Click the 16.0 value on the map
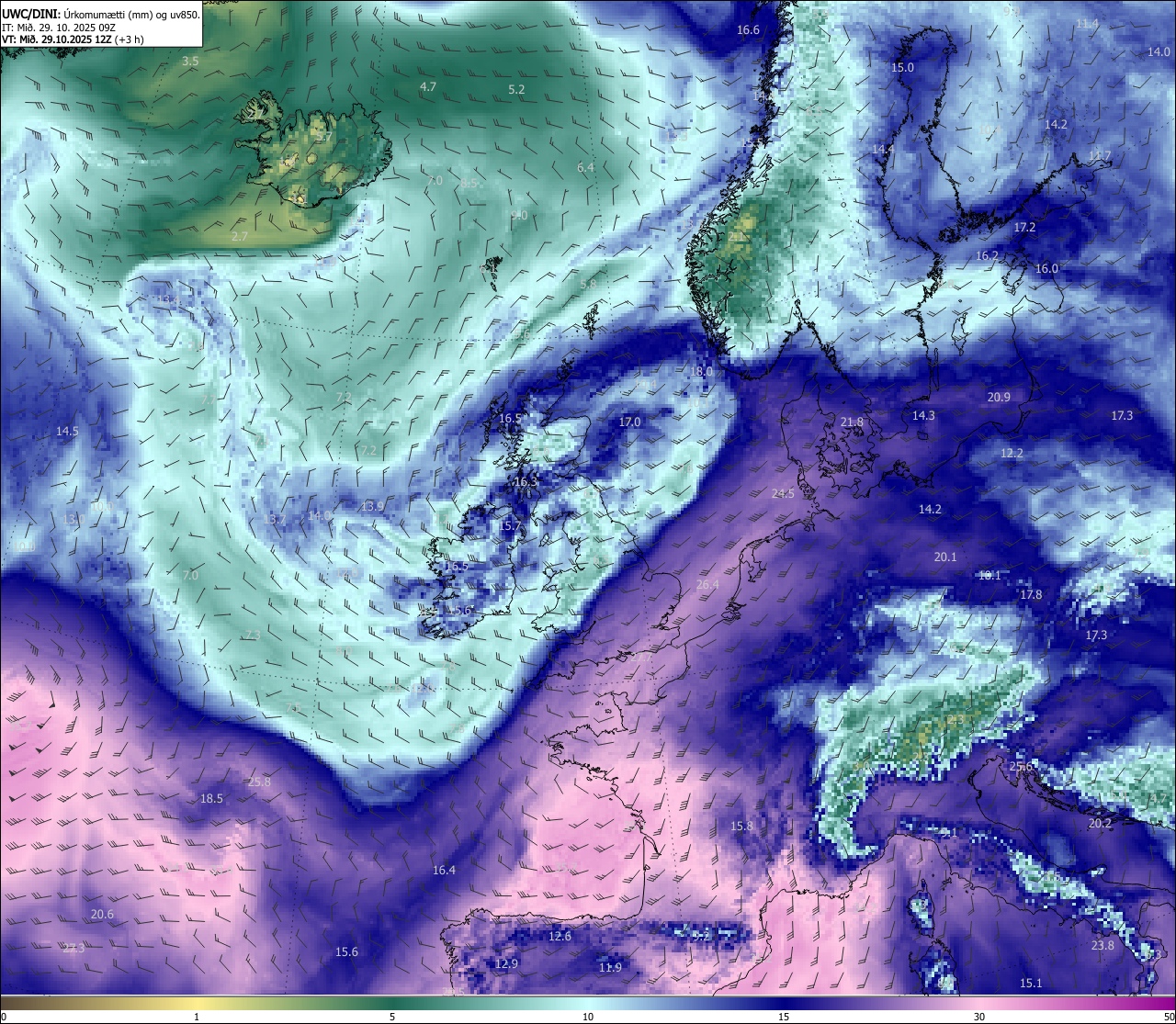This screenshot has height=1024, width=1176. point(1046,268)
